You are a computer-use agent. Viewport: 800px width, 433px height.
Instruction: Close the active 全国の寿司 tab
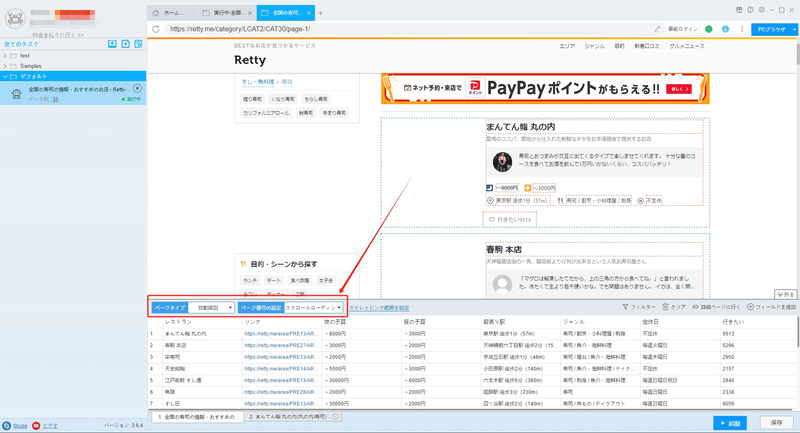[x=309, y=13]
